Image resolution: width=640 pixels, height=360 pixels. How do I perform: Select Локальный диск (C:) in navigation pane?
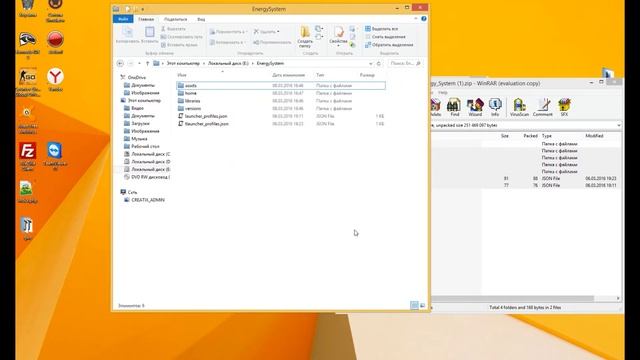point(150,154)
